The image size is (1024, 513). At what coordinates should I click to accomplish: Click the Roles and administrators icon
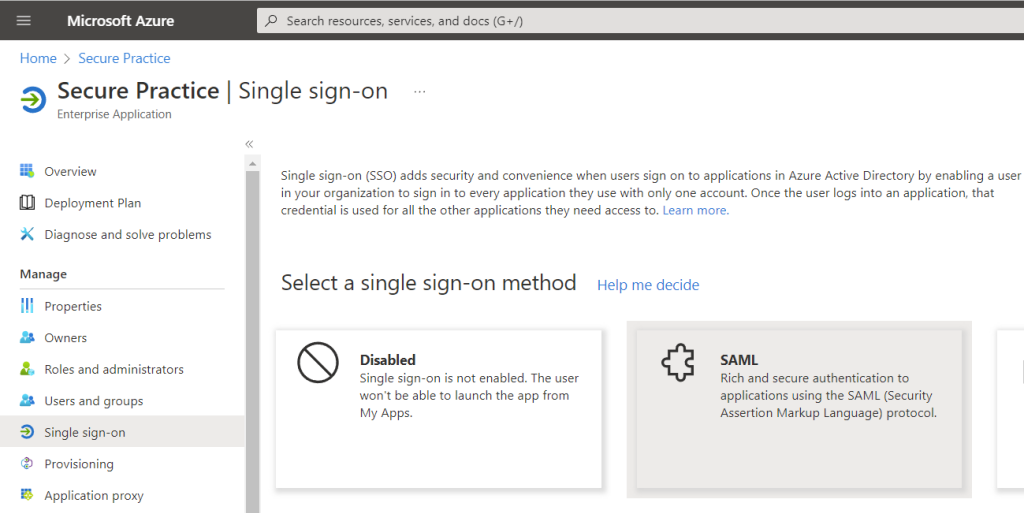(x=27, y=369)
